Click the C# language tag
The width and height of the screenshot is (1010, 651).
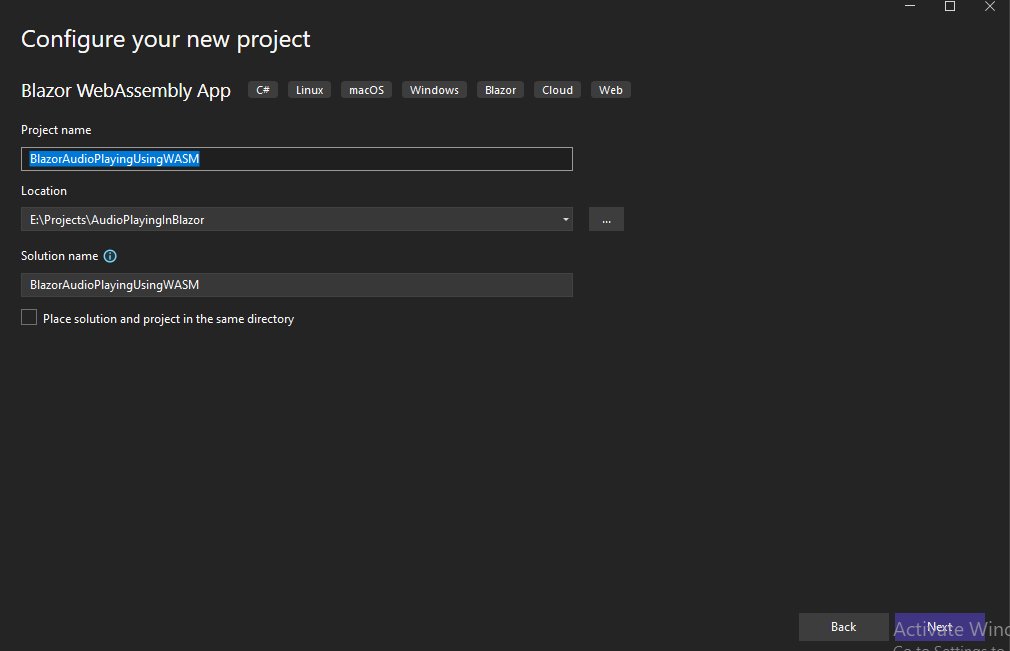(263, 90)
